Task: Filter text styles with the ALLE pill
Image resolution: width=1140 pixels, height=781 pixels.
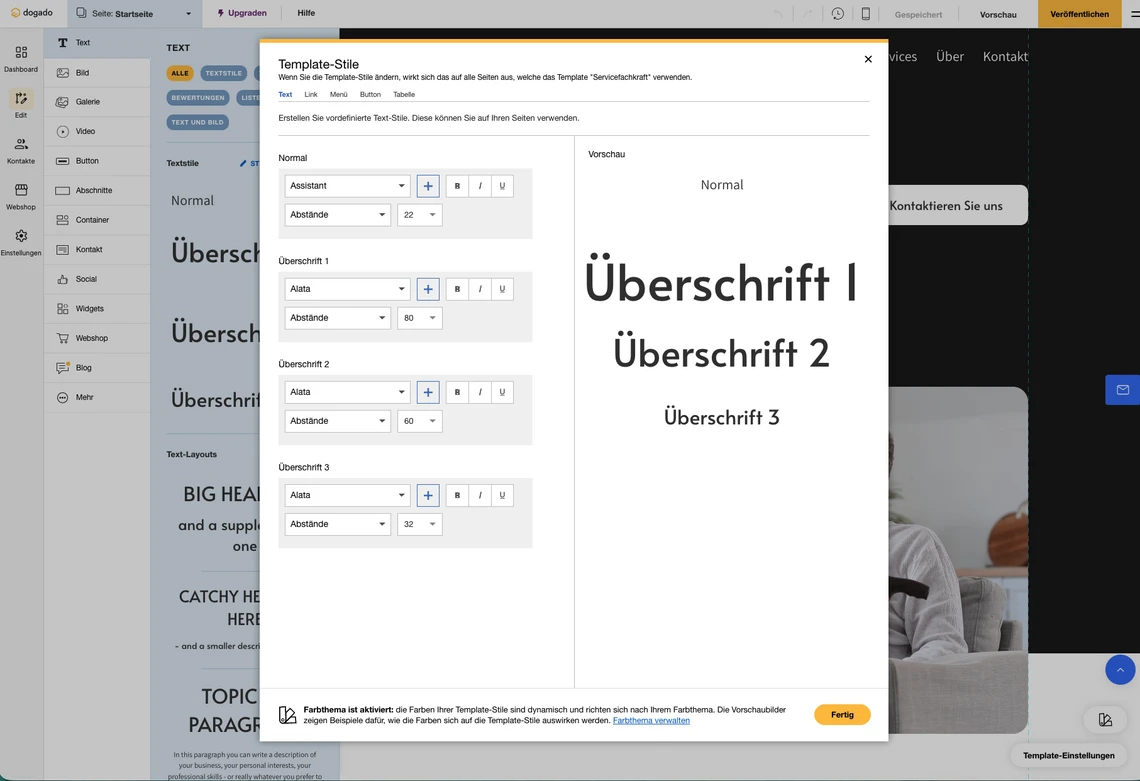Action: pos(180,73)
